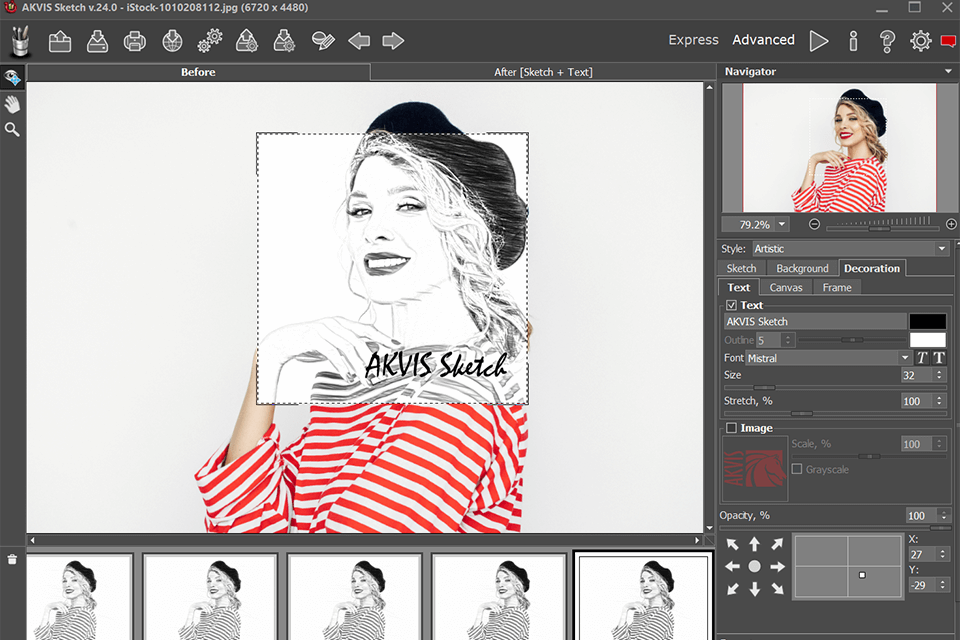960x640 pixels.
Task: Click the load presets icon
Action: [x=247, y=41]
